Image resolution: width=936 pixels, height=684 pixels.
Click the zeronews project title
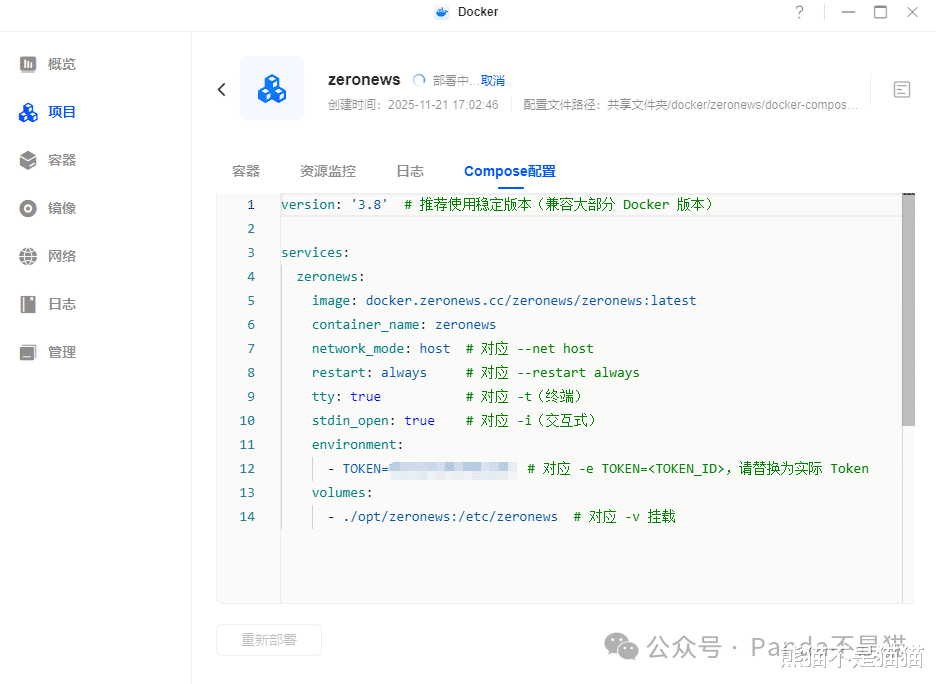click(x=364, y=79)
